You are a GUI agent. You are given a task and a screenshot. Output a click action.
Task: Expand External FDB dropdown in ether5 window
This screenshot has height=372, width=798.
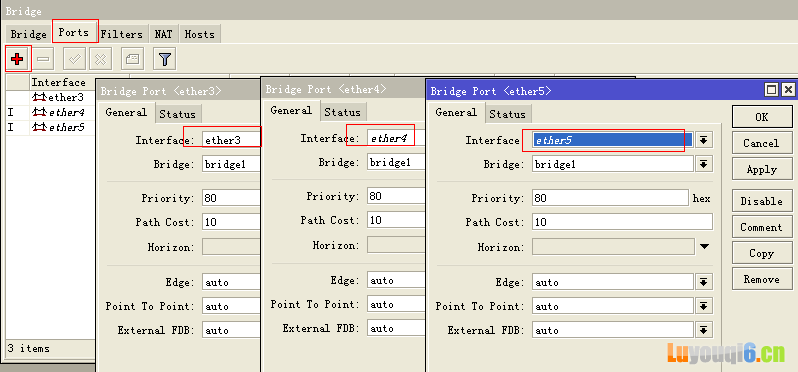point(704,330)
